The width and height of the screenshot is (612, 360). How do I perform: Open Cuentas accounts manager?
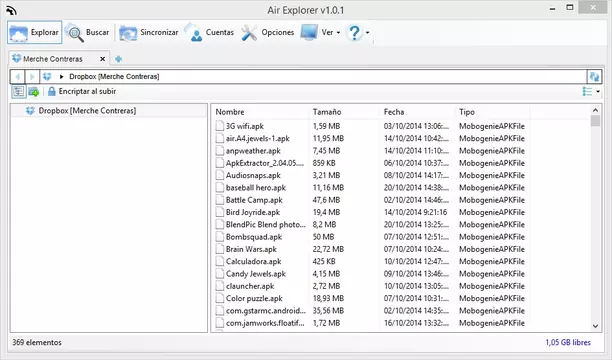click(x=210, y=32)
